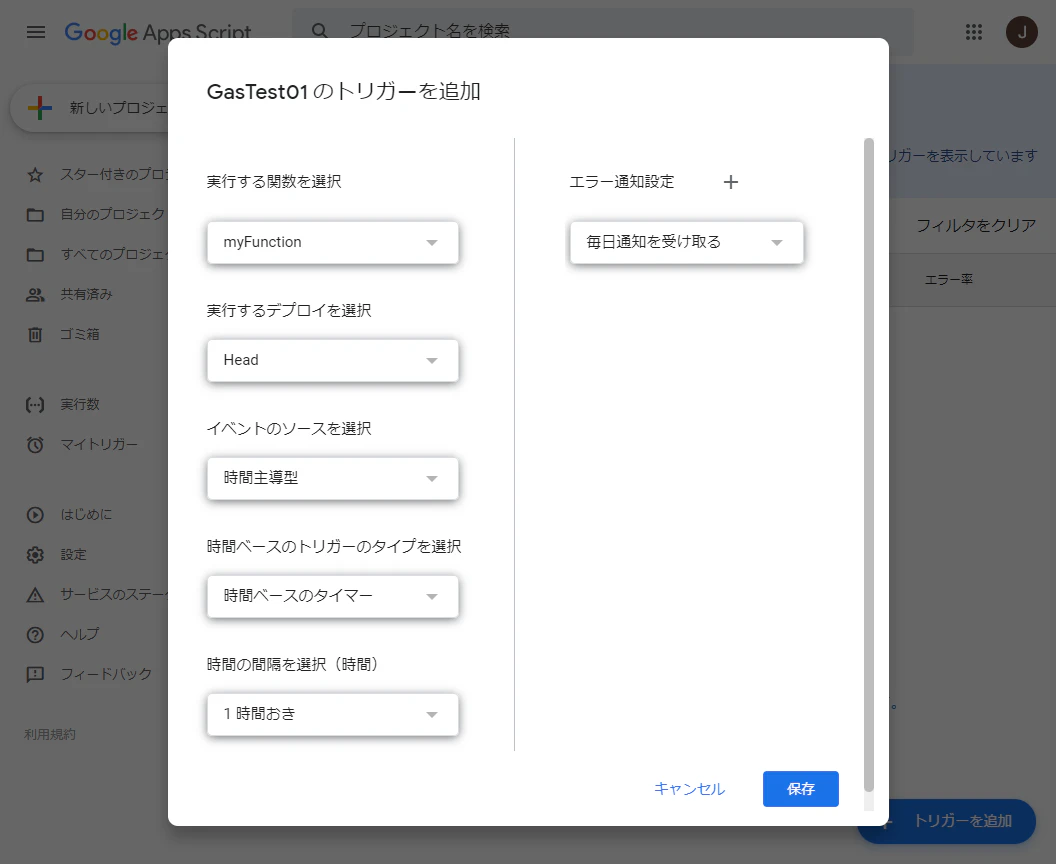
Task: Click the dialog title GasTest01 のトリガーを追加
Action: [x=343, y=92]
